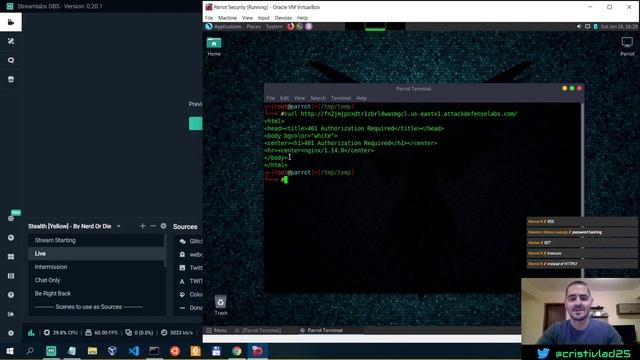Open VirtualBox View menu
Viewport: 640px width, 360px height.
click(x=247, y=18)
